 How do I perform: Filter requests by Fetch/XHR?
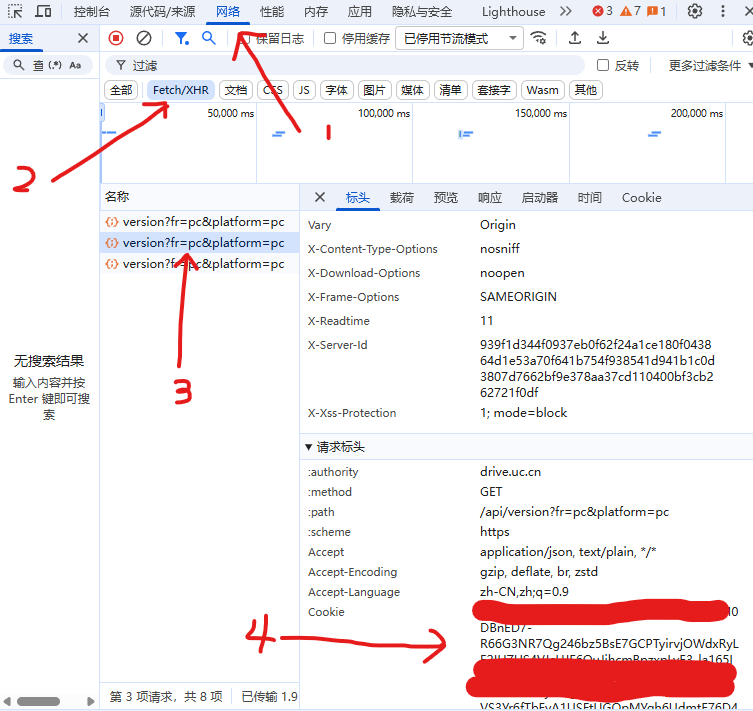point(181,90)
